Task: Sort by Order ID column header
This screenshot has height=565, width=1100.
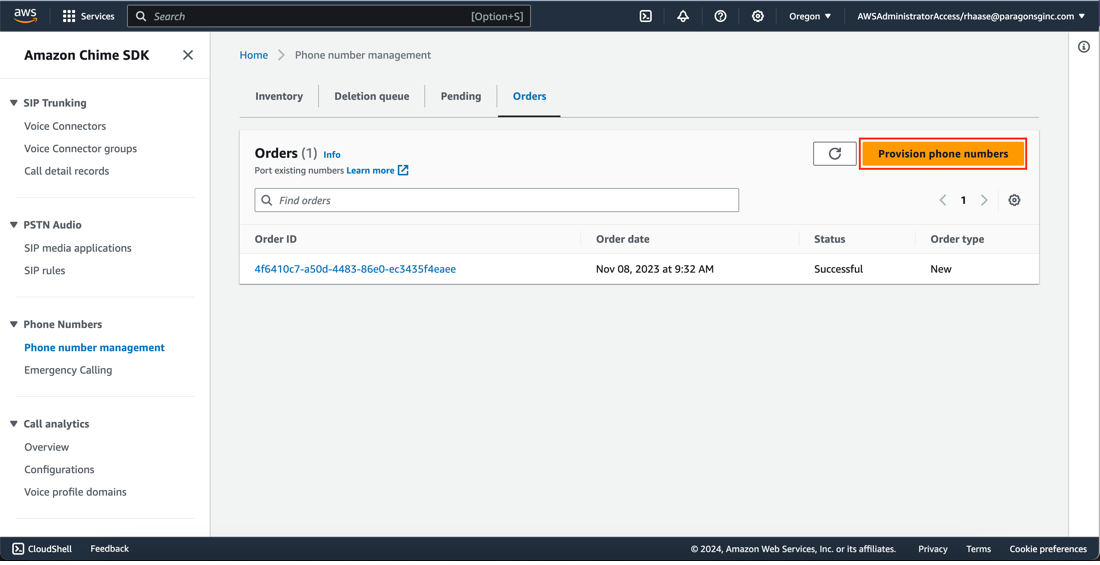Action: tap(276, 239)
